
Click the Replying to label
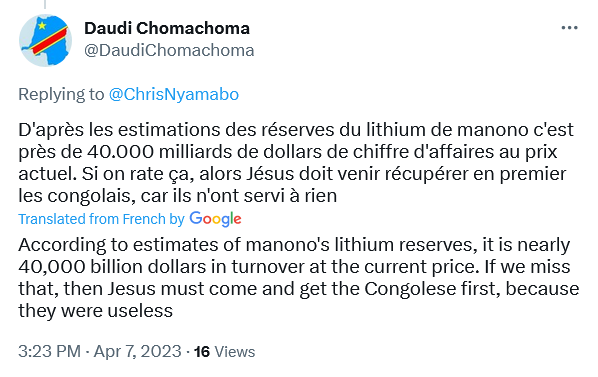pos(61,95)
